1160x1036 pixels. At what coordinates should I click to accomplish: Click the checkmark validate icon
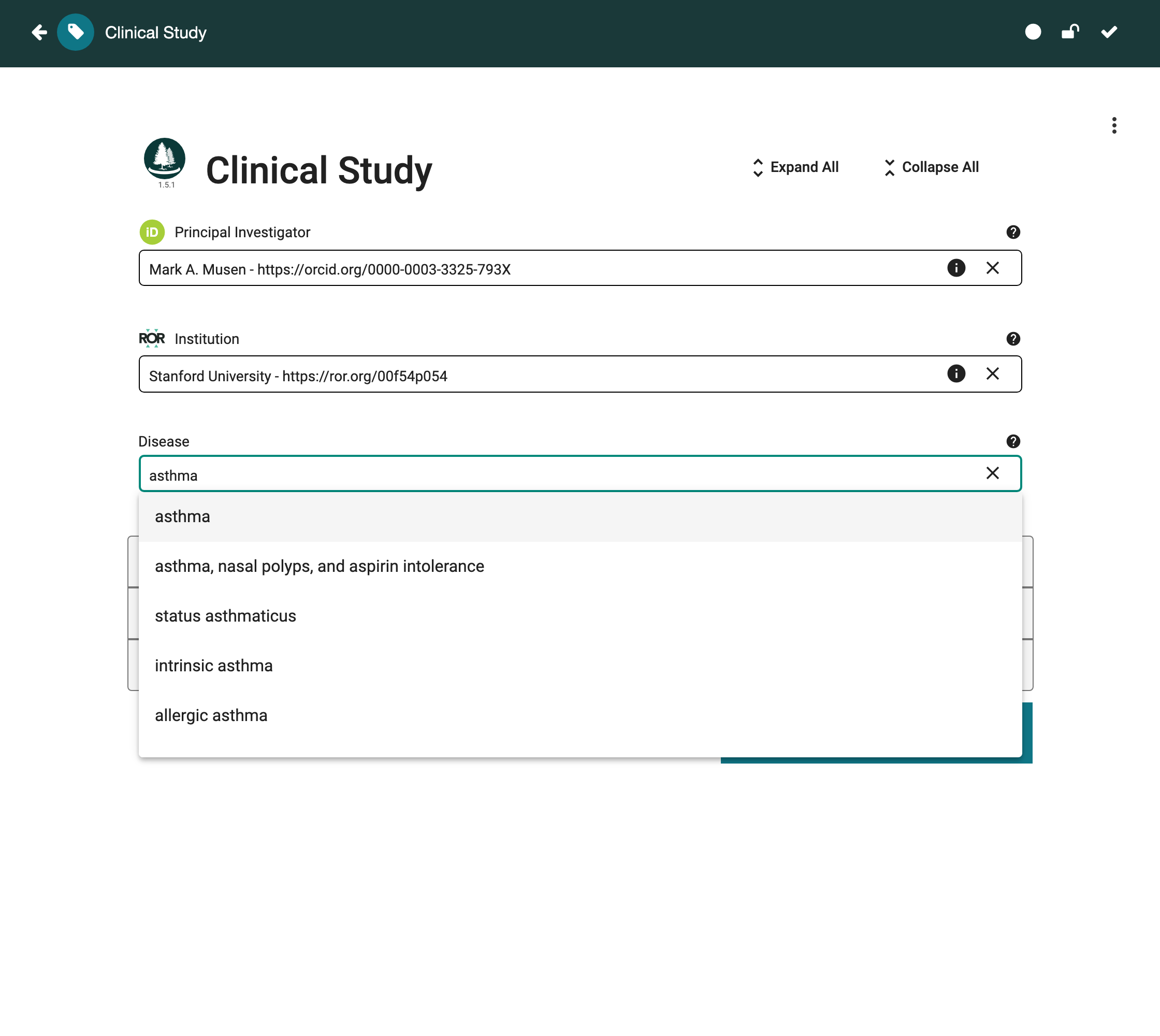[1109, 32]
